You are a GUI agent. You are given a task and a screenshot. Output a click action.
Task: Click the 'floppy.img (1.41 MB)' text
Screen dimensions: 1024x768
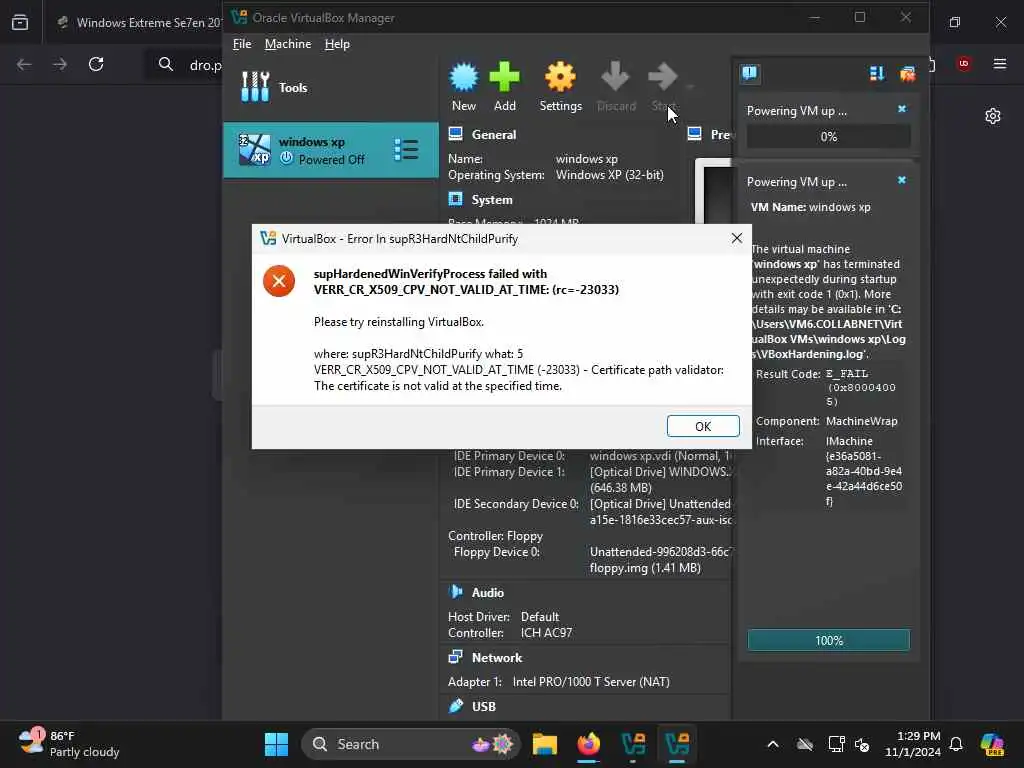tap(645, 568)
